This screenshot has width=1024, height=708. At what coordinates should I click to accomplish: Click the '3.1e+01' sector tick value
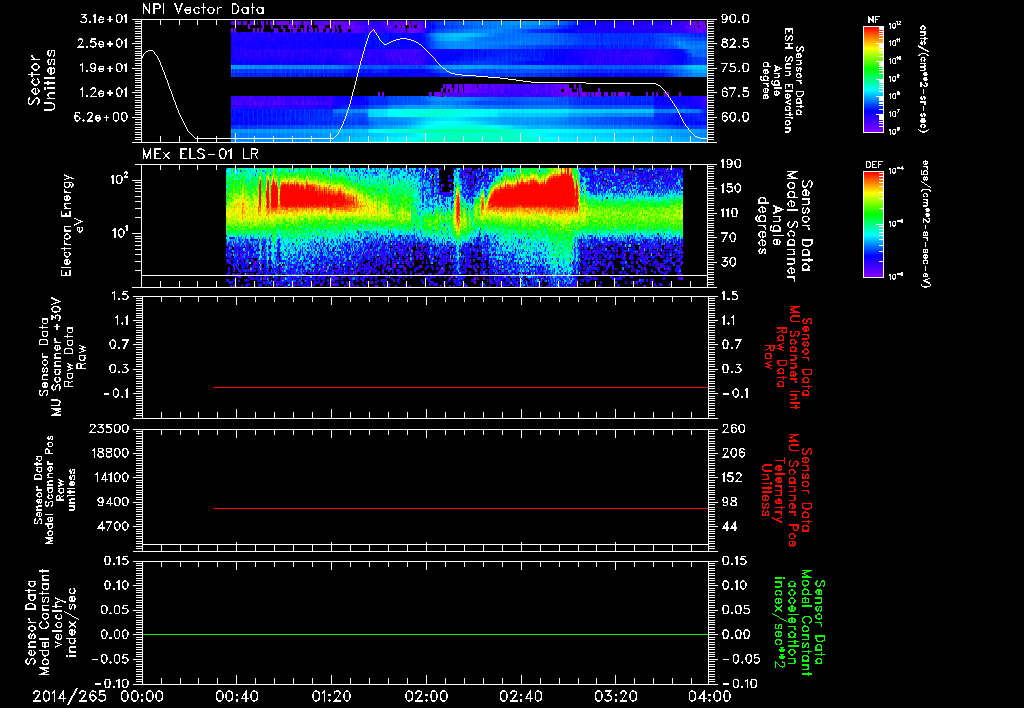[104, 19]
